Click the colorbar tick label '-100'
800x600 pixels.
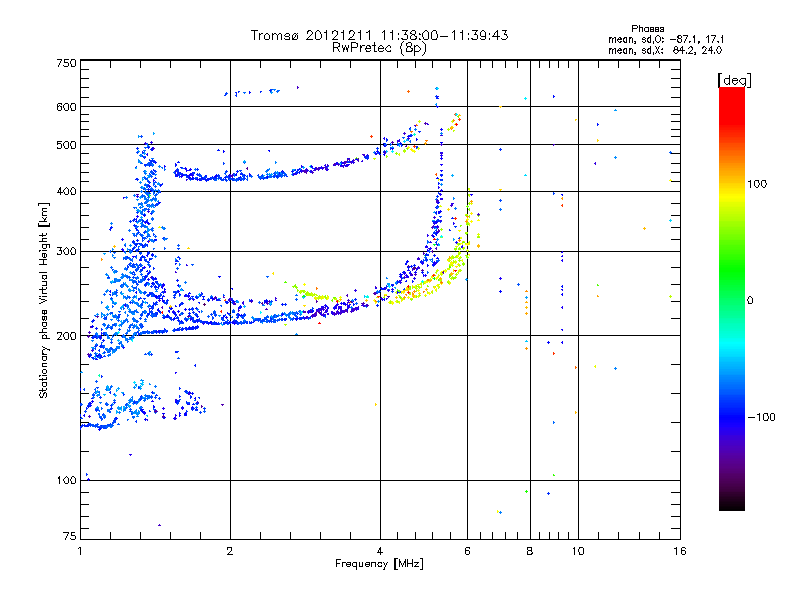(x=761, y=417)
